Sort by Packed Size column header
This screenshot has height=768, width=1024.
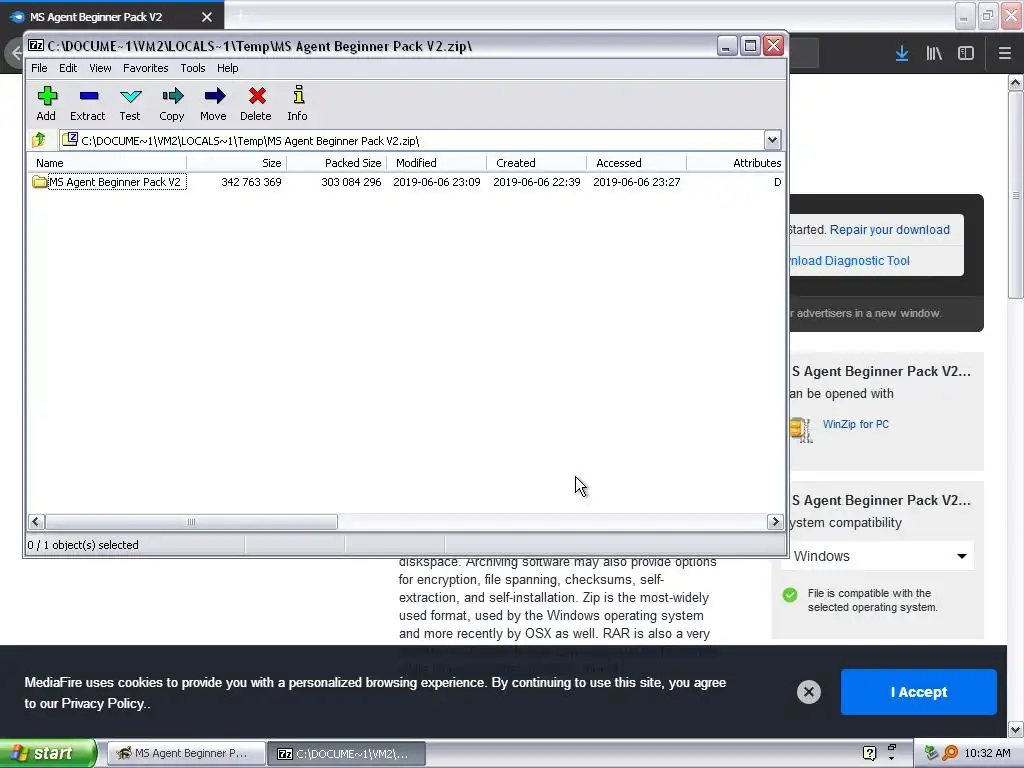(336, 163)
